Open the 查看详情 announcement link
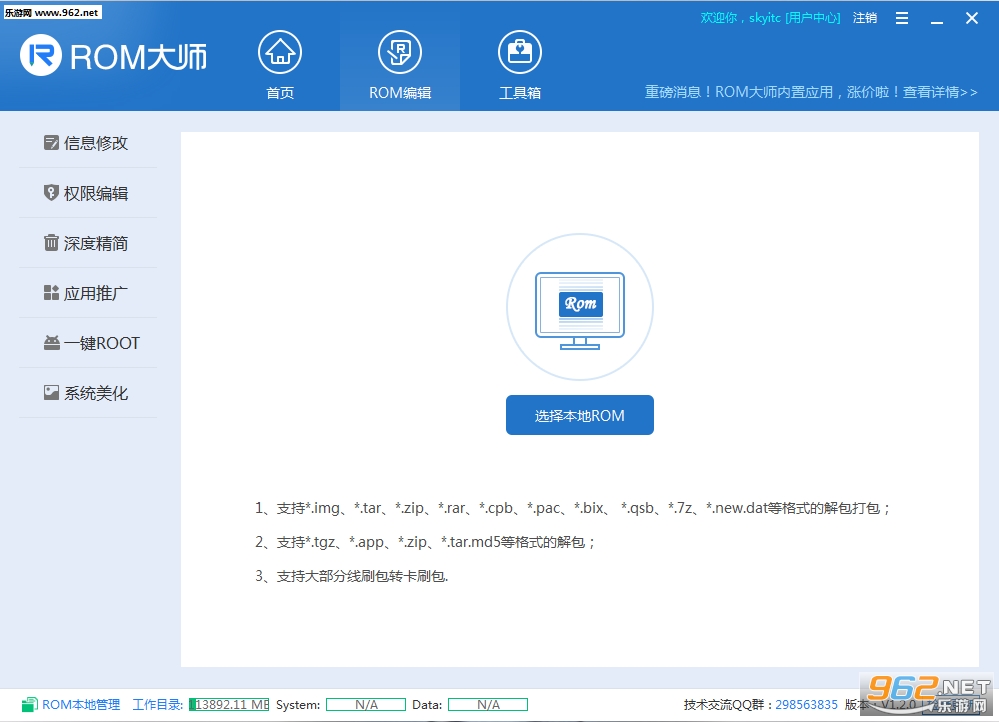Viewport: 999px width, 722px height. pos(940,92)
